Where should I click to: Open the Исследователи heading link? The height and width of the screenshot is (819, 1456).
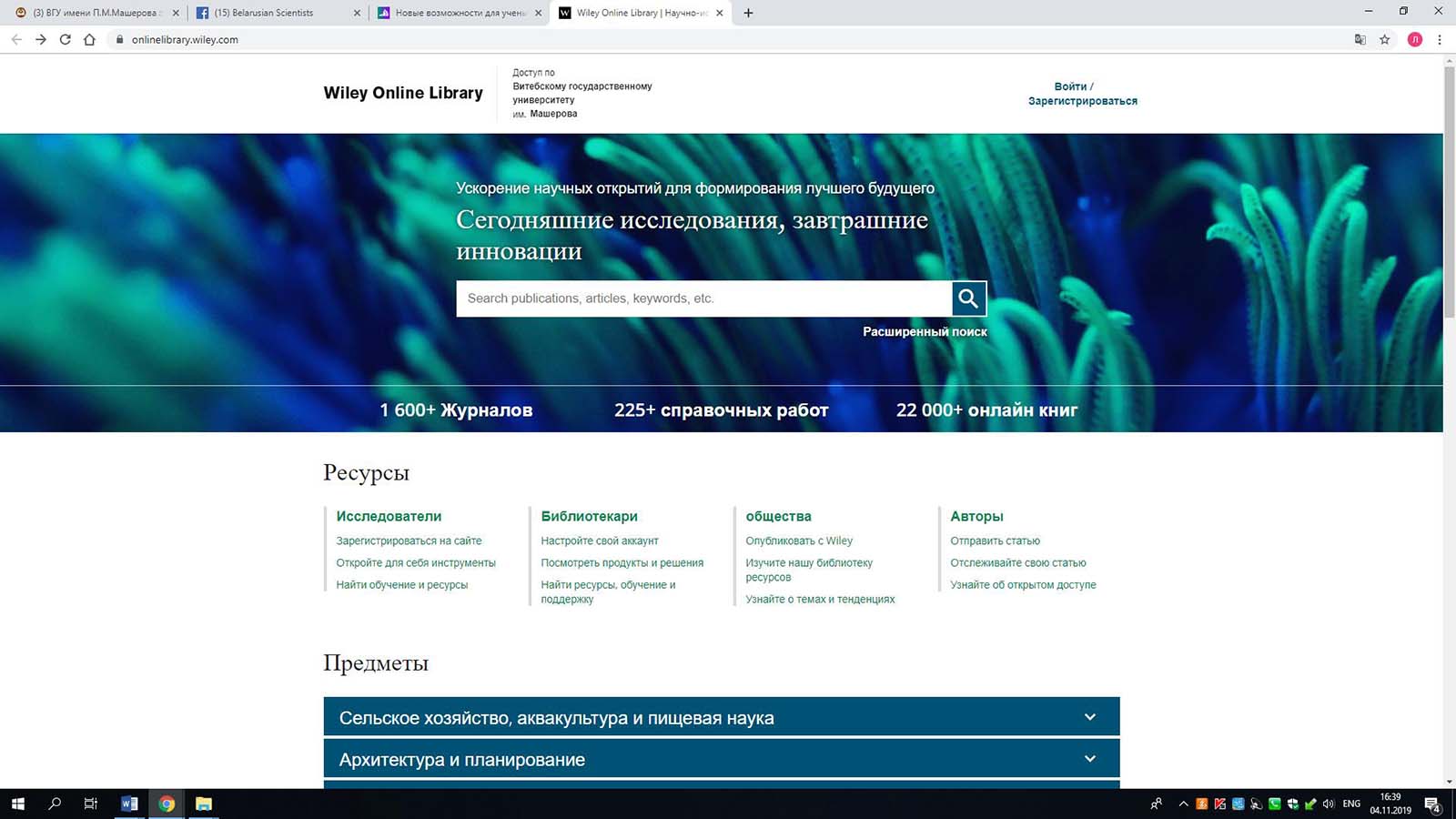389,516
